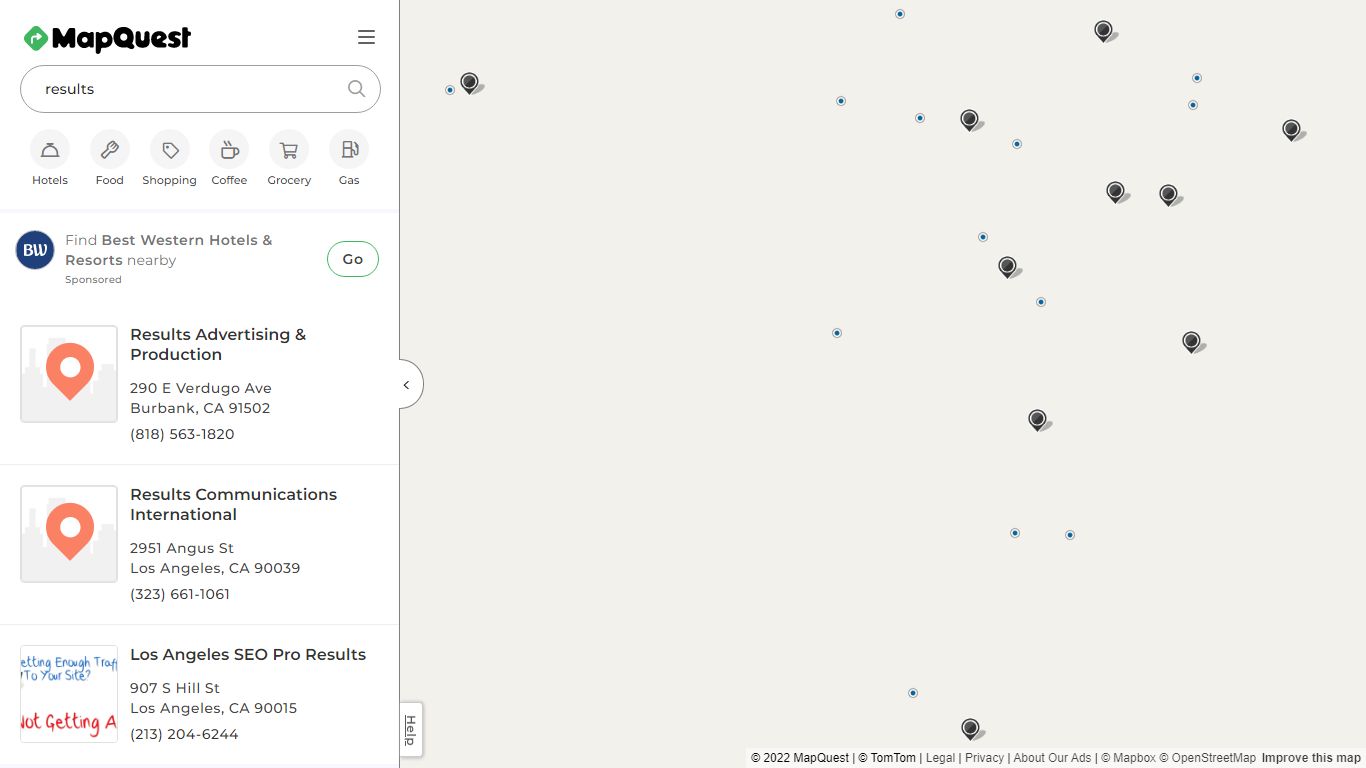Click the Legal link in footer
This screenshot has height=768, width=1366.
(x=940, y=758)
